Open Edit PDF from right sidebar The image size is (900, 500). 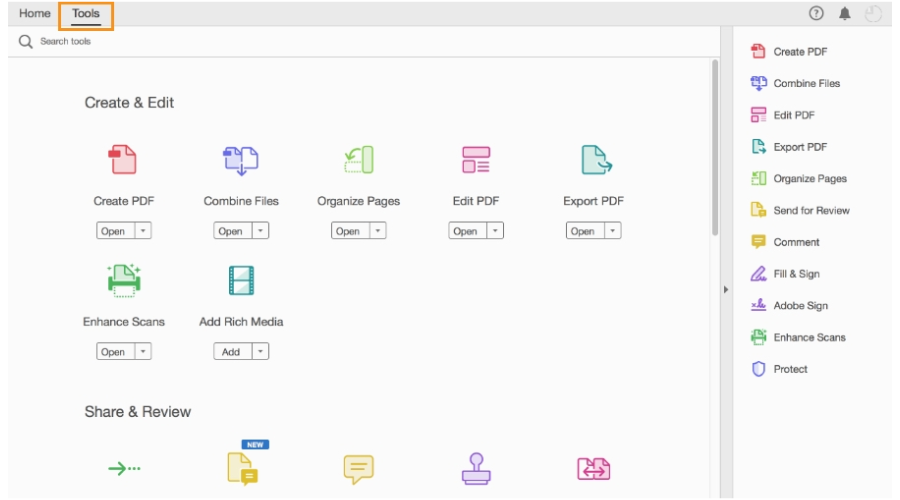click(783, 115)
